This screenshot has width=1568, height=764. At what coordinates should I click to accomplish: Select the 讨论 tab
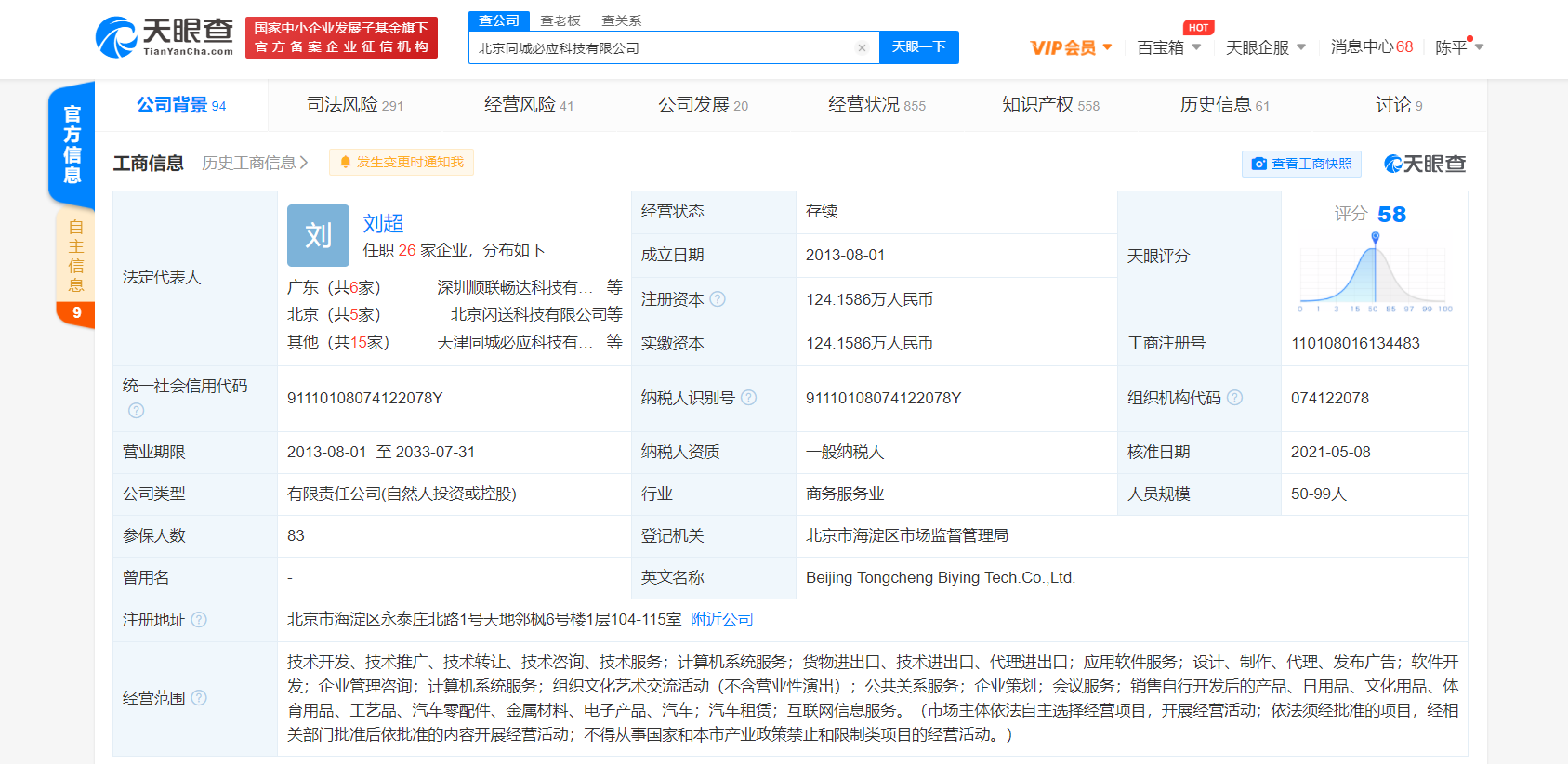click(x=1399, y=105)
